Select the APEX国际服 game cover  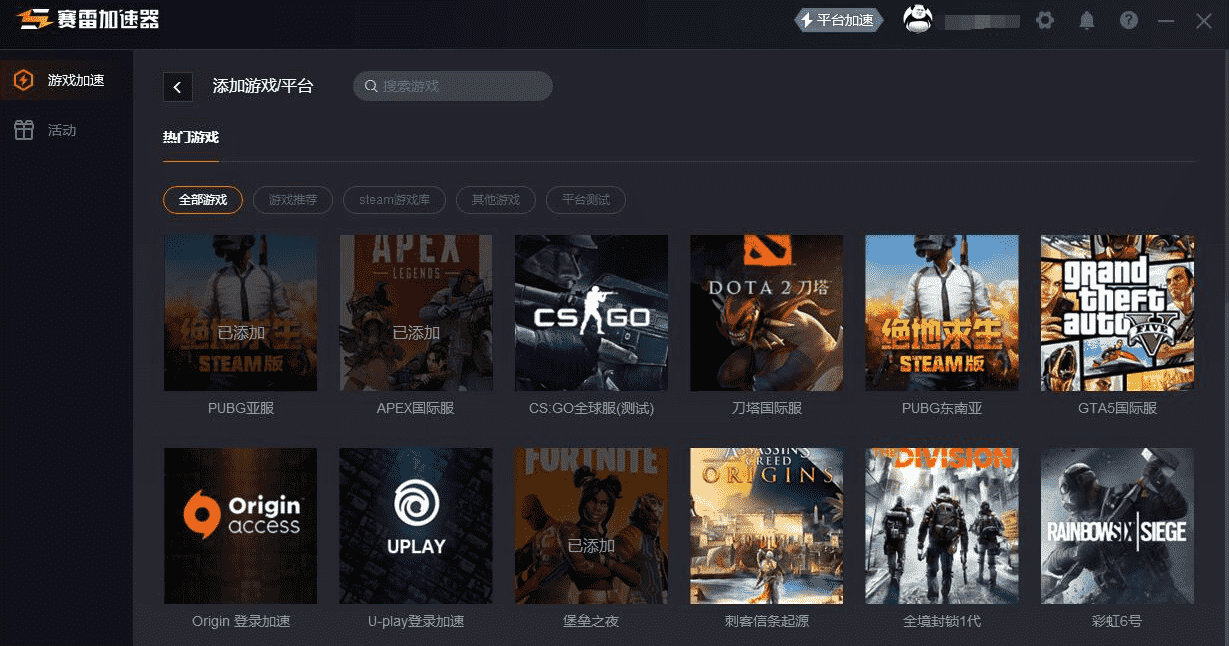tap(416, 313)
